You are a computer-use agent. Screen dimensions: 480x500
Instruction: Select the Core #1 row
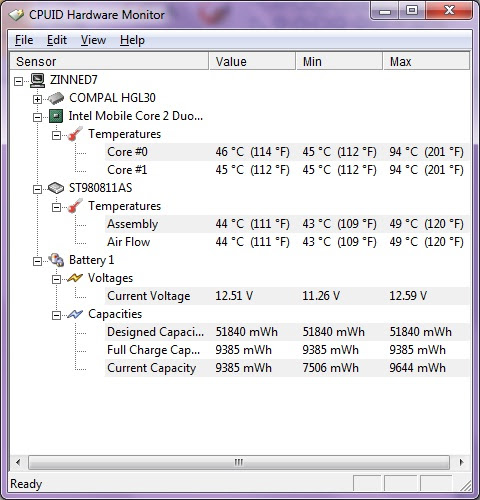(287, 170)
